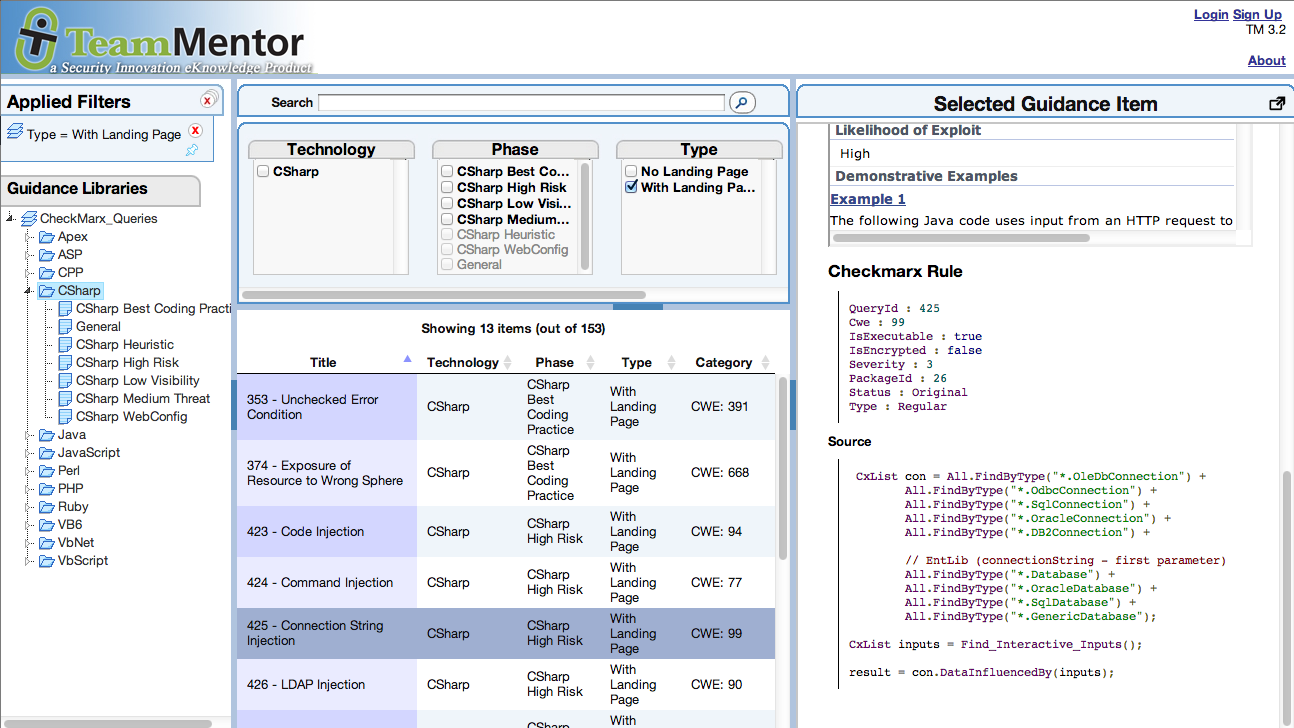Check the CSharp High Risk Phase checkbox

click(447, 188)
